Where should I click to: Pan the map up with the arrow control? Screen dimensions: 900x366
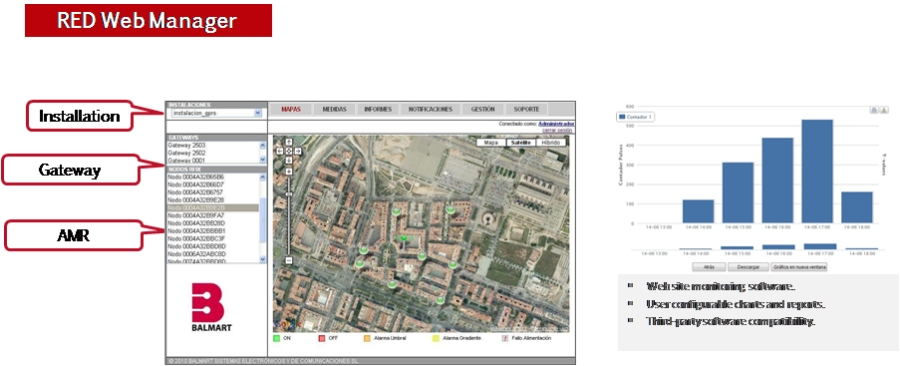[289, 142]
